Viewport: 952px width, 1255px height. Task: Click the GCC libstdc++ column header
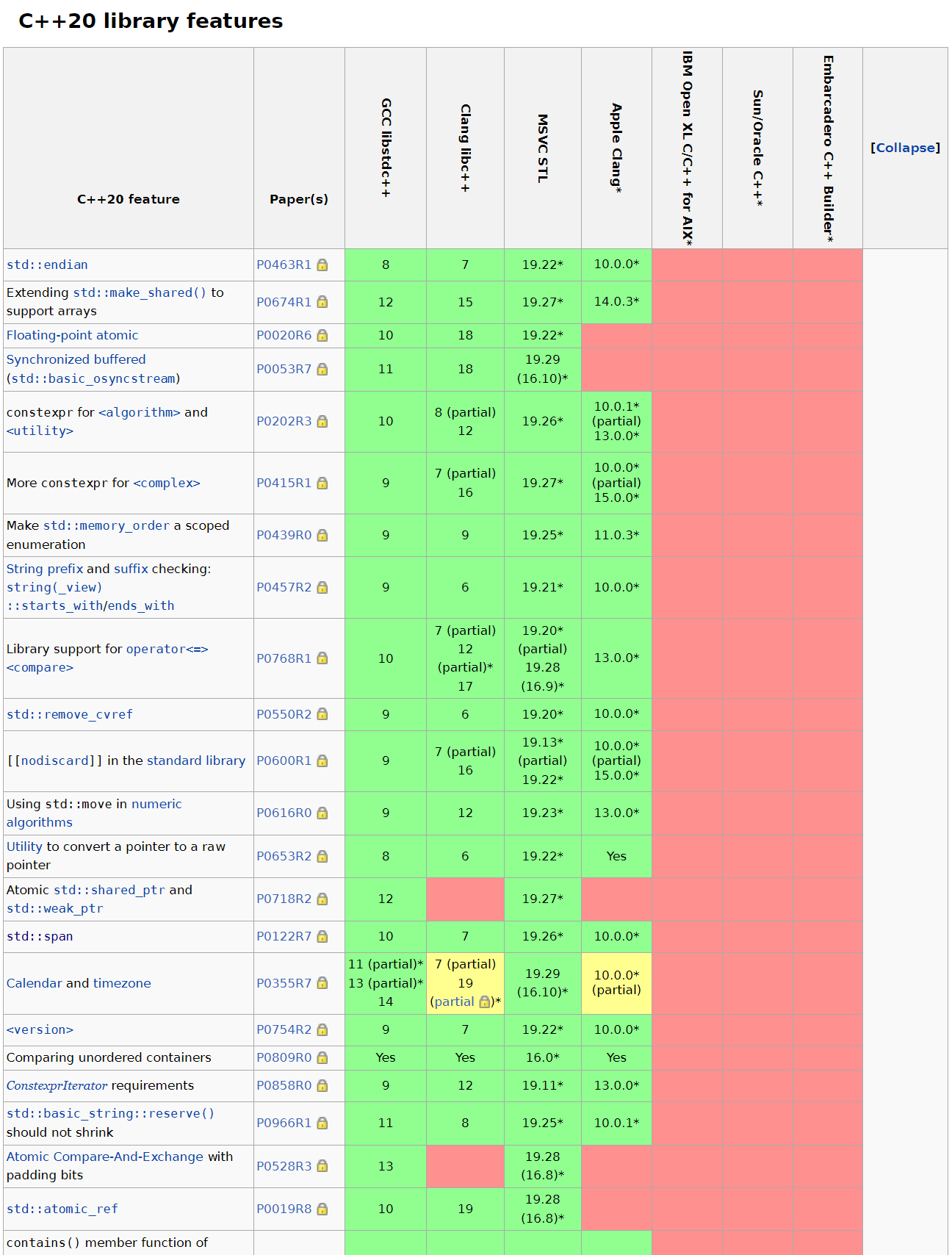386,148
